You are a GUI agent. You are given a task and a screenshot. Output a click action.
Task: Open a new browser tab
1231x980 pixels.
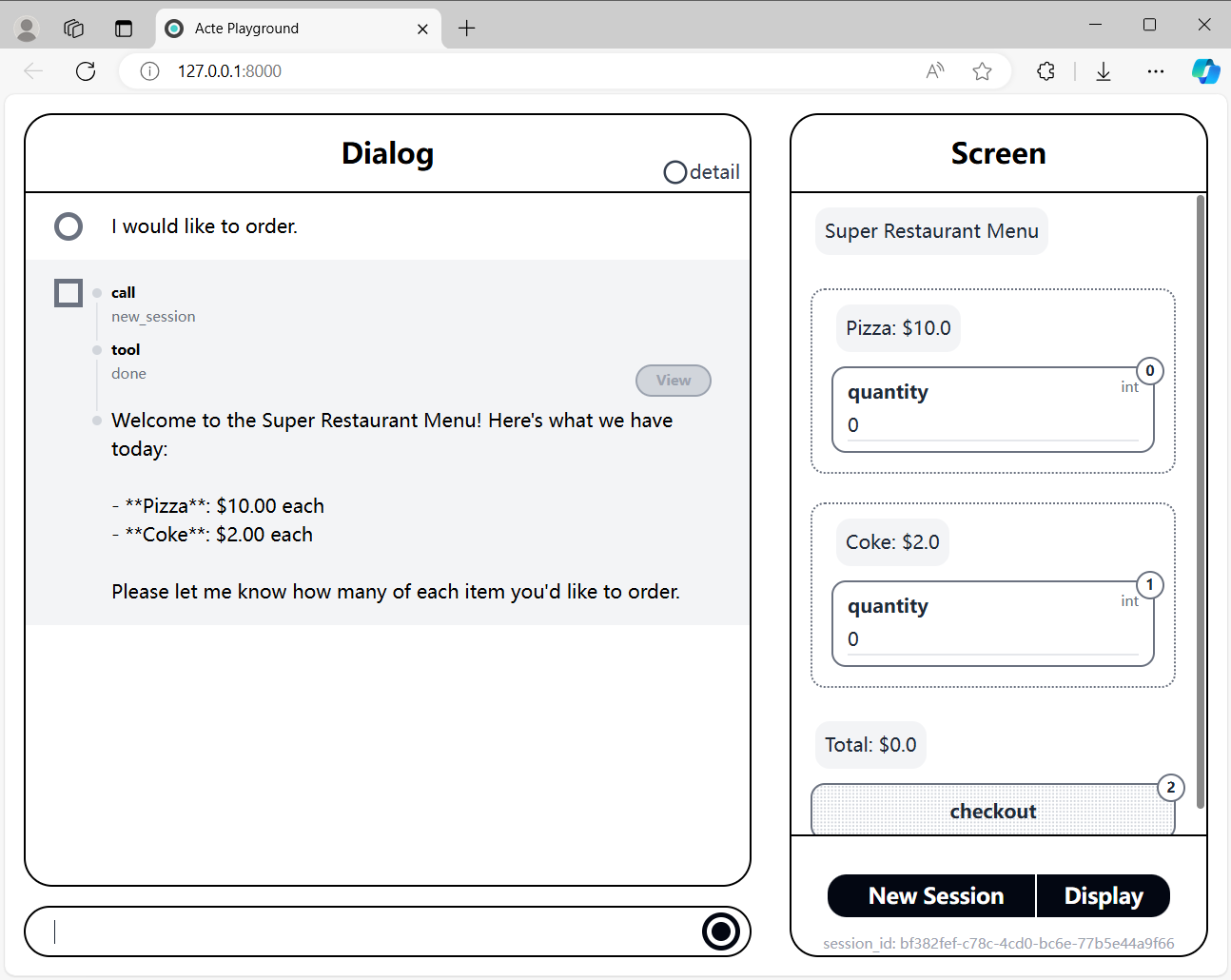466,28
